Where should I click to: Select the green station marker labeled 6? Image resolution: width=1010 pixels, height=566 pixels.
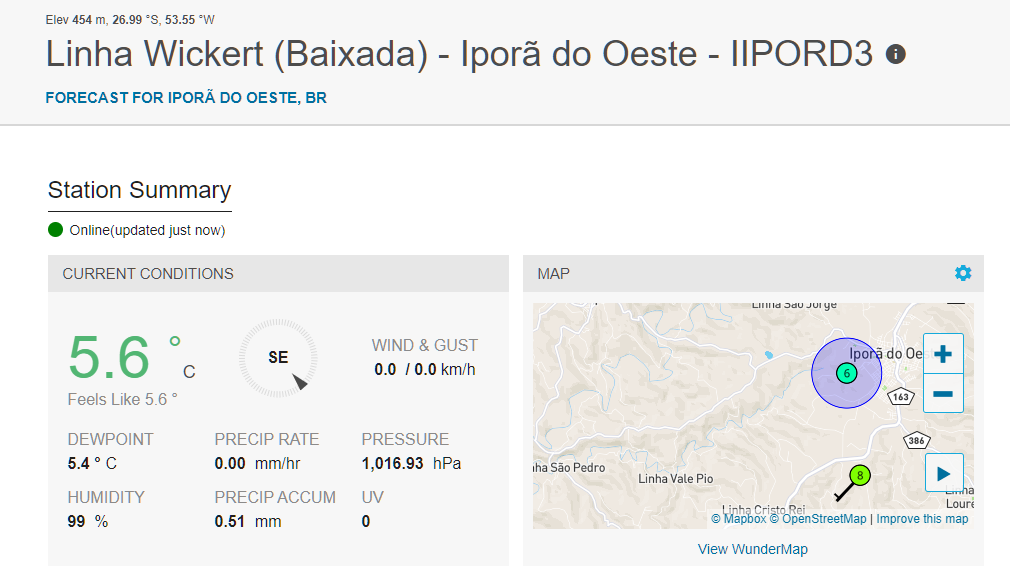pos(846,373)
